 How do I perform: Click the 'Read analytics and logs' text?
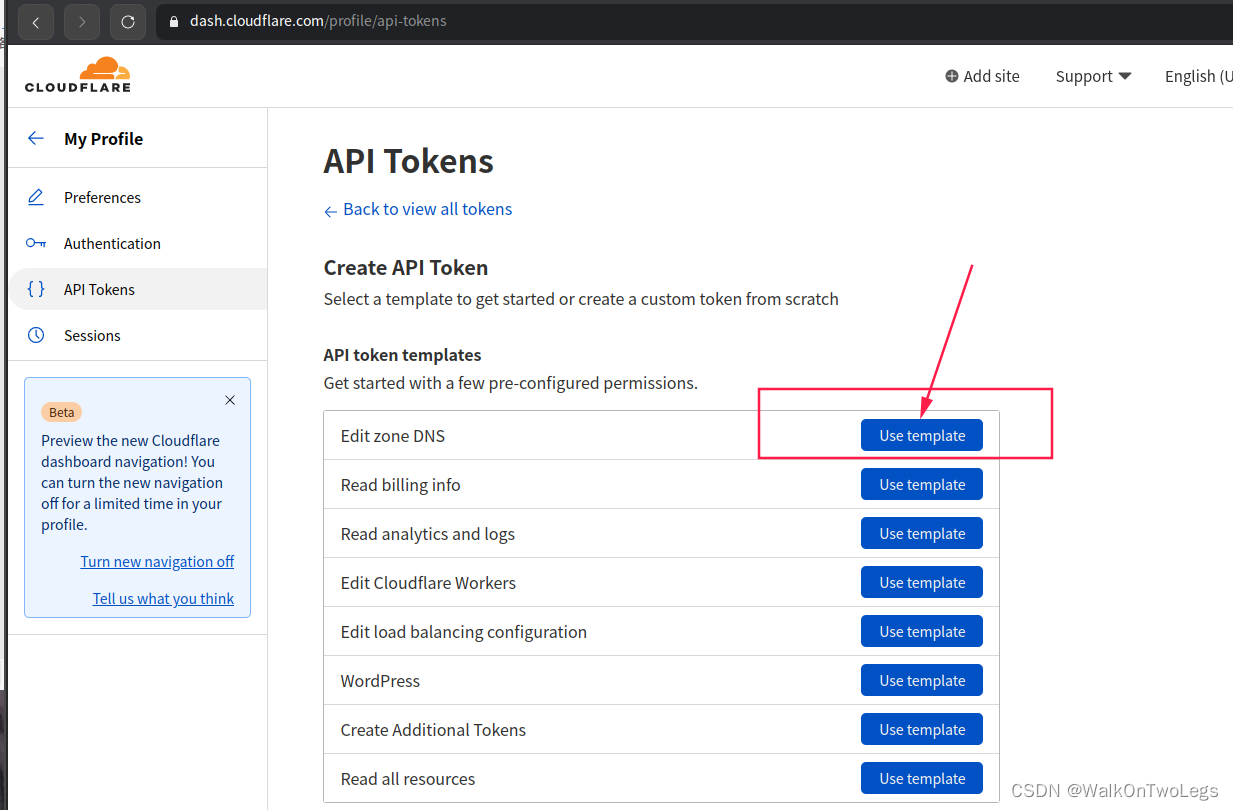pyautogui.click(x=428, y=534)
